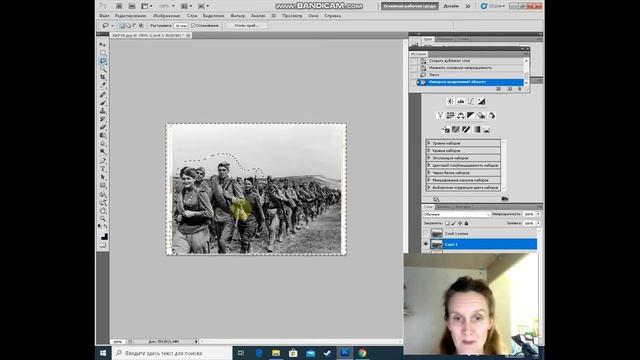Open the blend mode dropdown Обычные

[457, 214]
